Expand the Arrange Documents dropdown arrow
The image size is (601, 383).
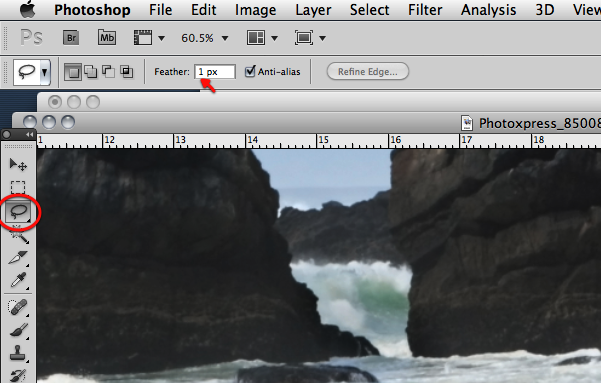[x=274, y=38]
